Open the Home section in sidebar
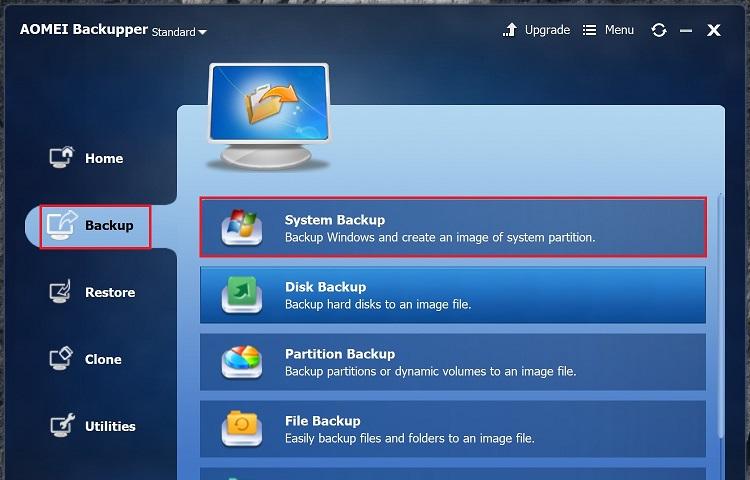Viewport: 750px width, 480px height. pos(86,158)
